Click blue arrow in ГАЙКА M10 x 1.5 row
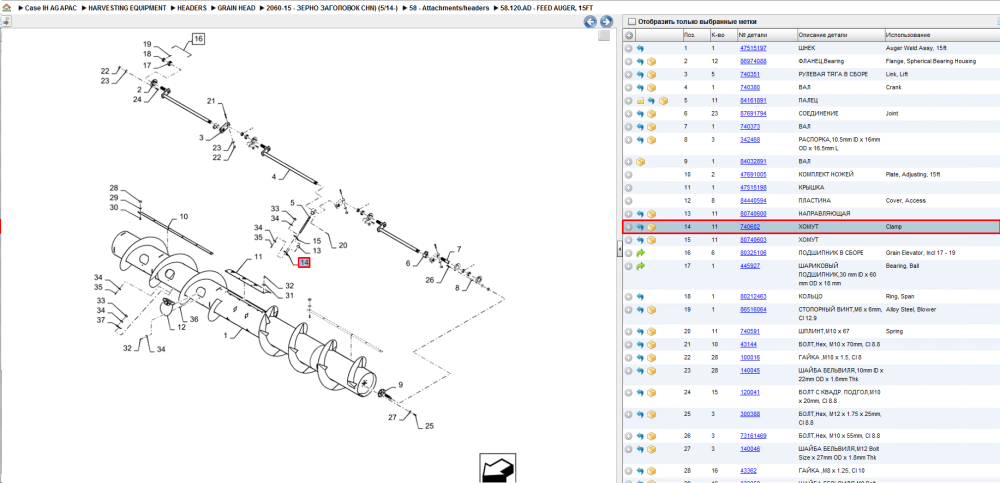Viewport: 1000px width, 483px height. (640, 358)
